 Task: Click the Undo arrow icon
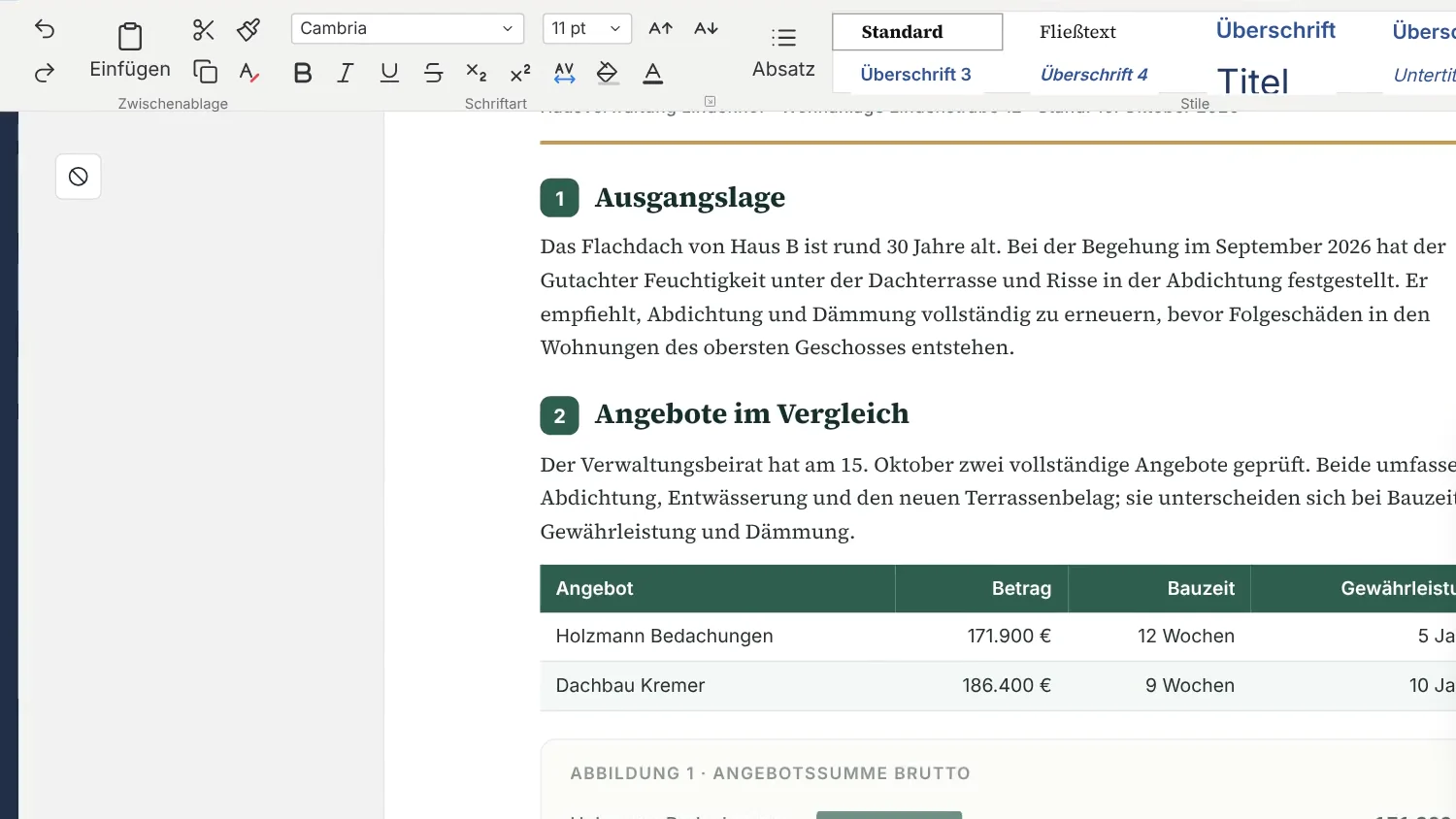[x=45, y=28]
